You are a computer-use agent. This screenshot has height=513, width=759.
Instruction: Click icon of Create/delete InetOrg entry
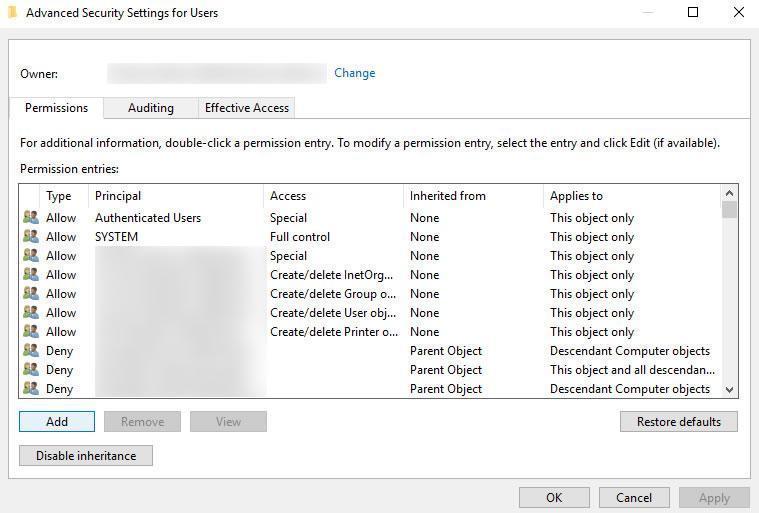coord(30,275)
